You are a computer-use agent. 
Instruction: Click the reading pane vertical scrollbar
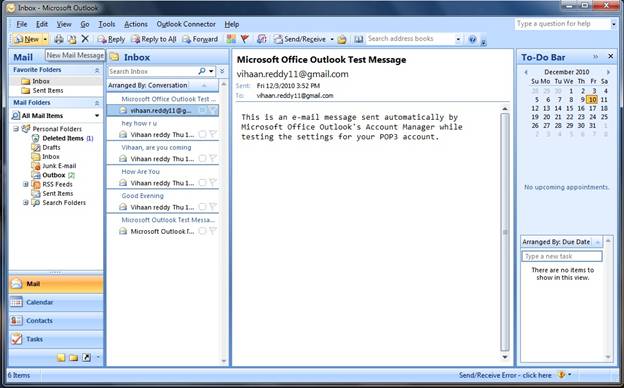point(505,232)
